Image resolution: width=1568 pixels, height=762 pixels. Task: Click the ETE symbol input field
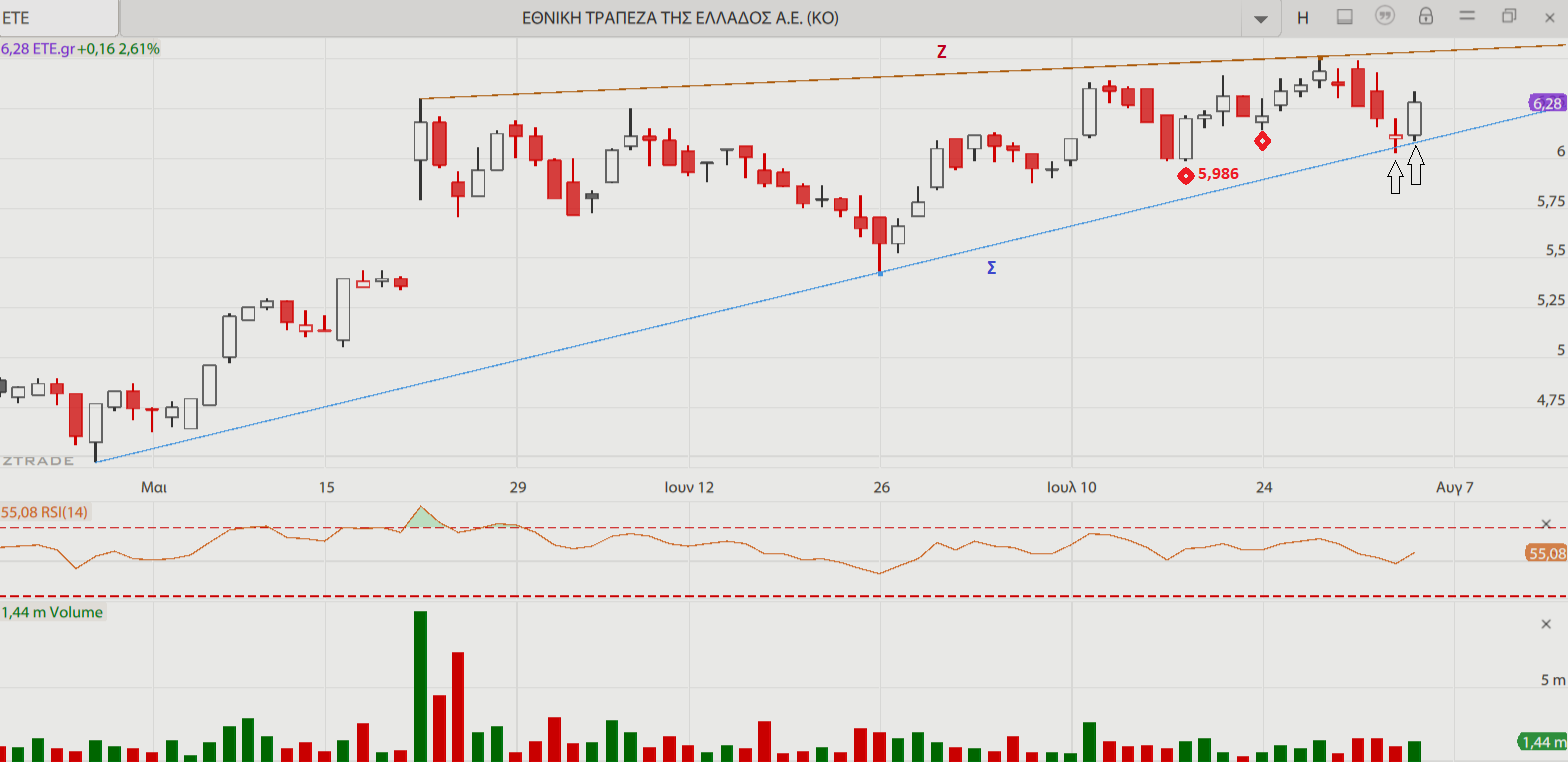58,17
